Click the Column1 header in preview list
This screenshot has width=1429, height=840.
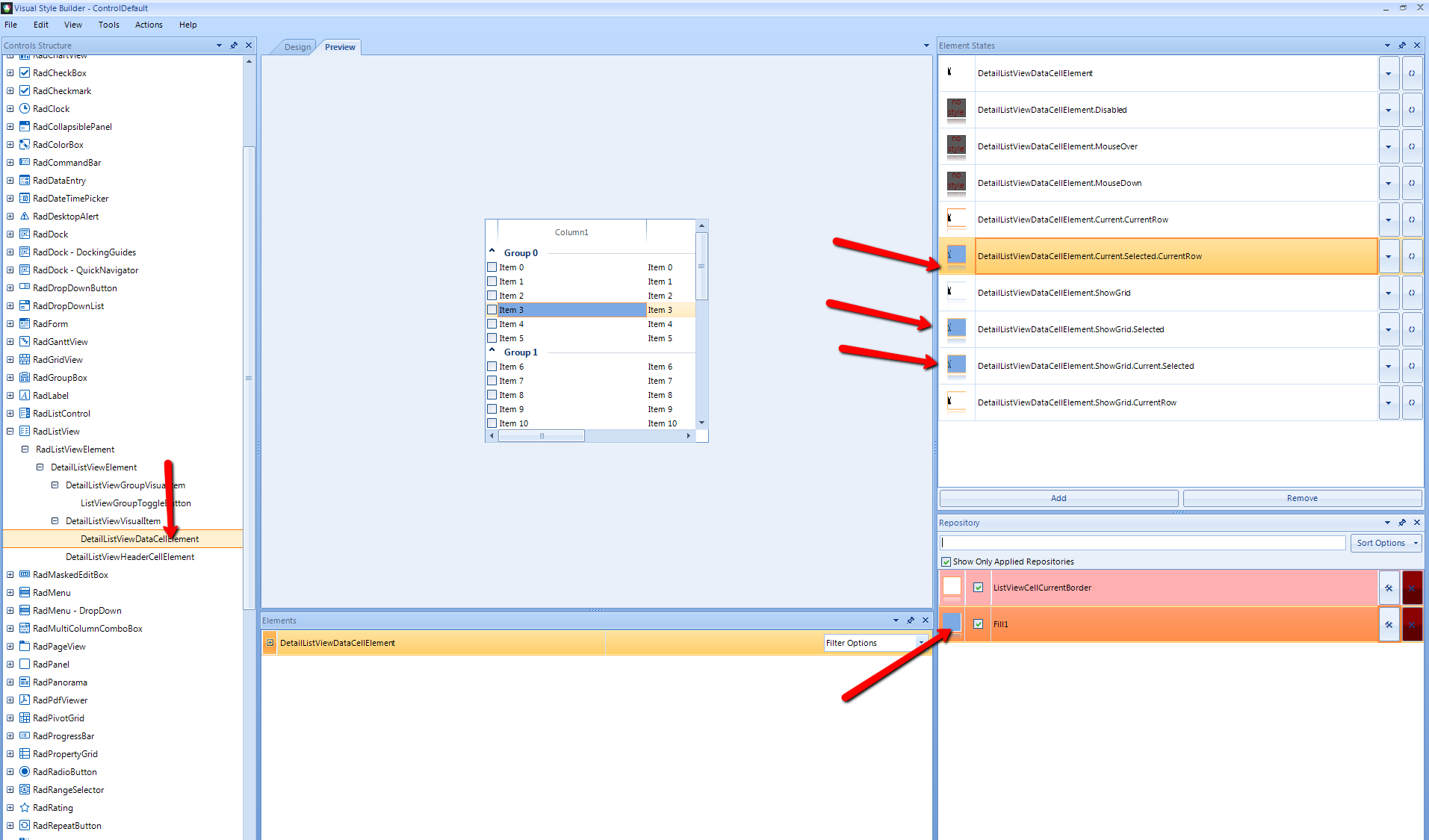pos(571,232)
